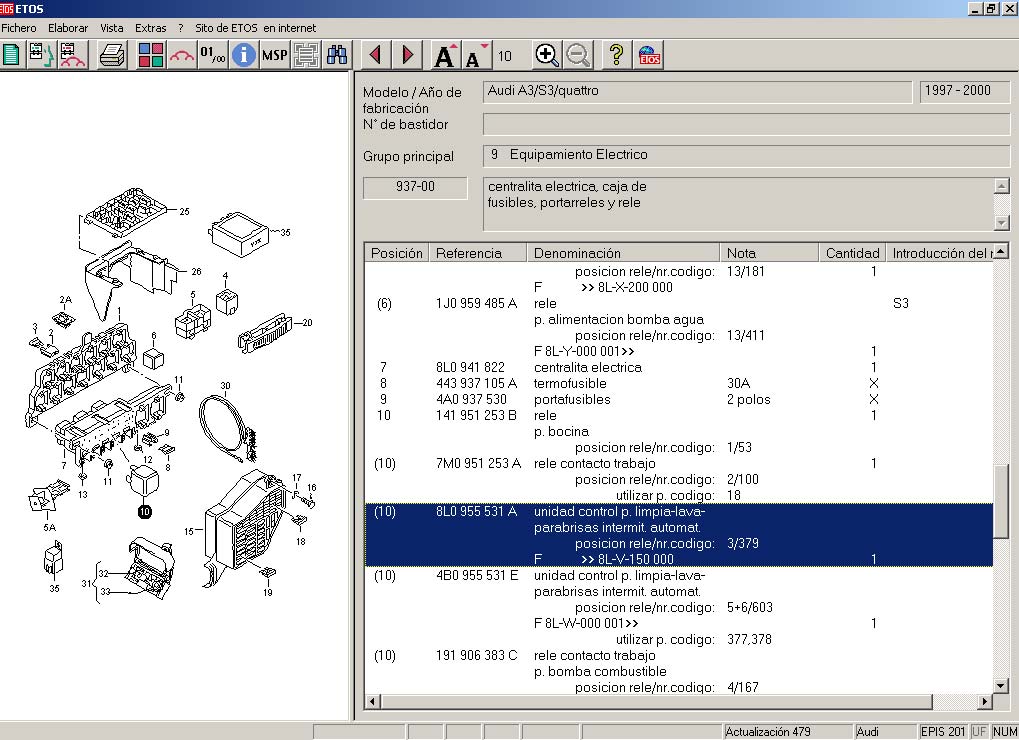Open Sito de ETOS en internet menu

[255, 28]
